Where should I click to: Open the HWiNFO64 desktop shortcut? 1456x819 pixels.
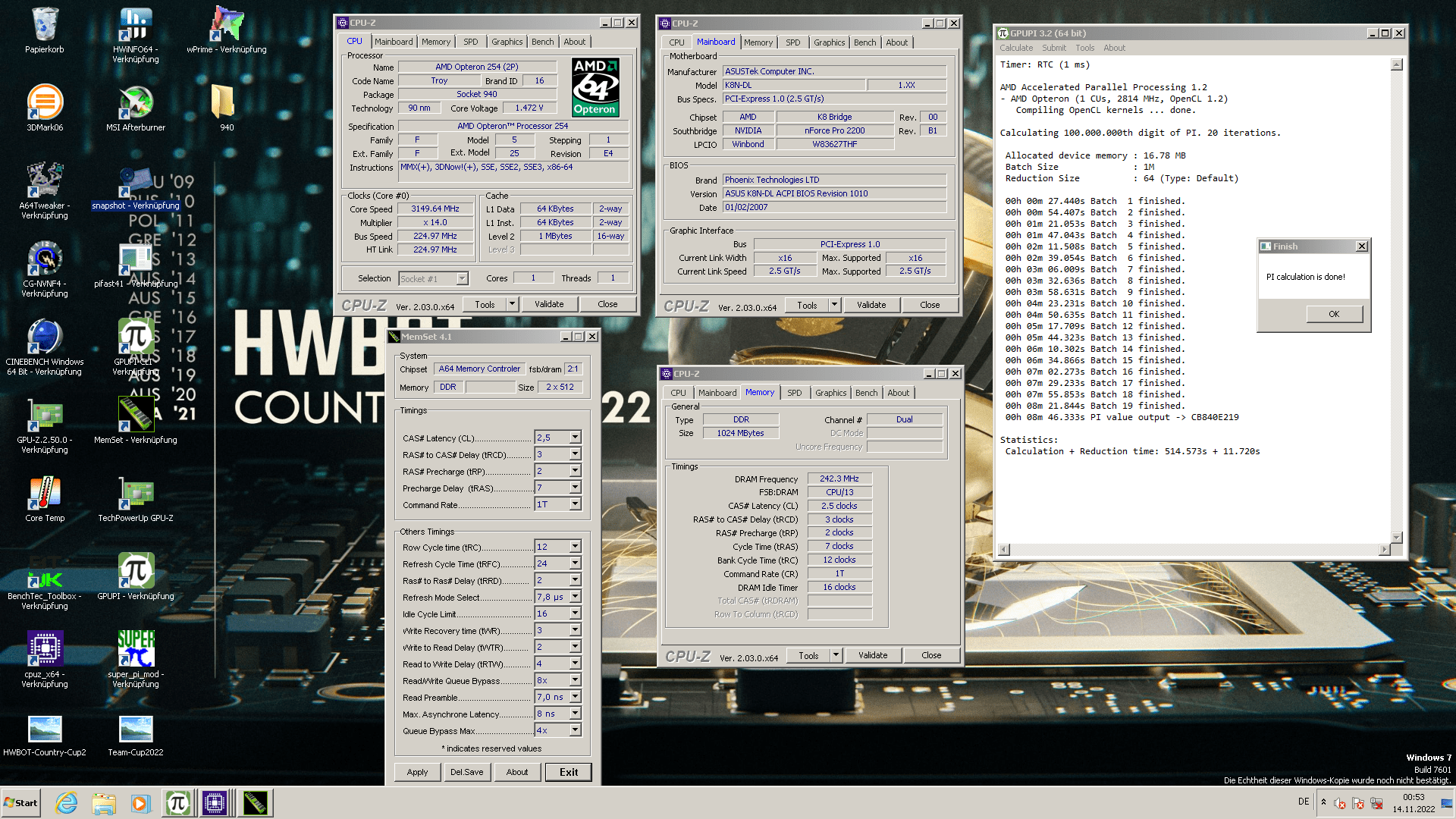pyautogui.click(x=136, y=34)
